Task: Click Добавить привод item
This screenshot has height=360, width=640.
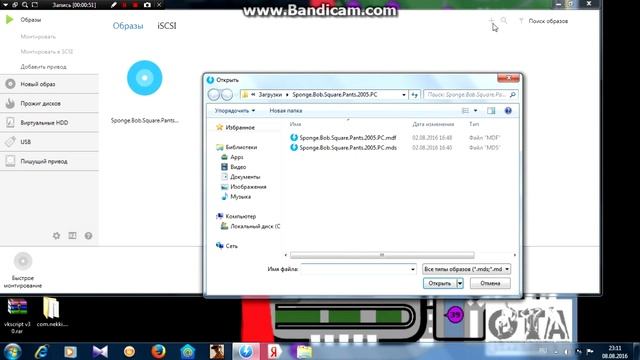Action: [43, 67]
